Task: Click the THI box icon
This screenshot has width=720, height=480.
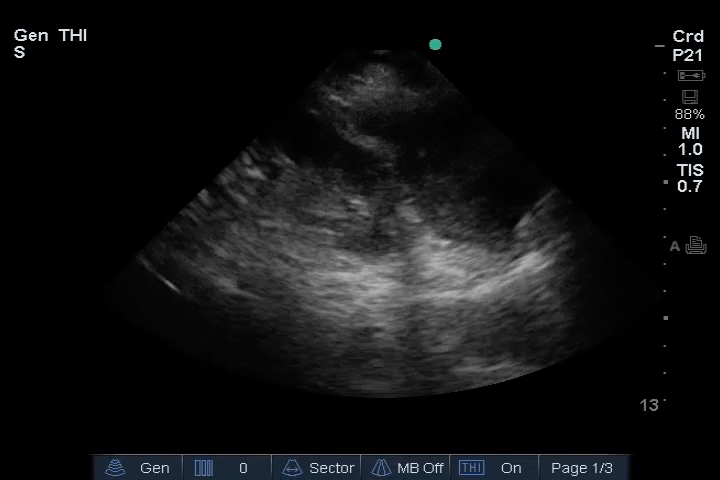Action: click(x=471, y=468)
